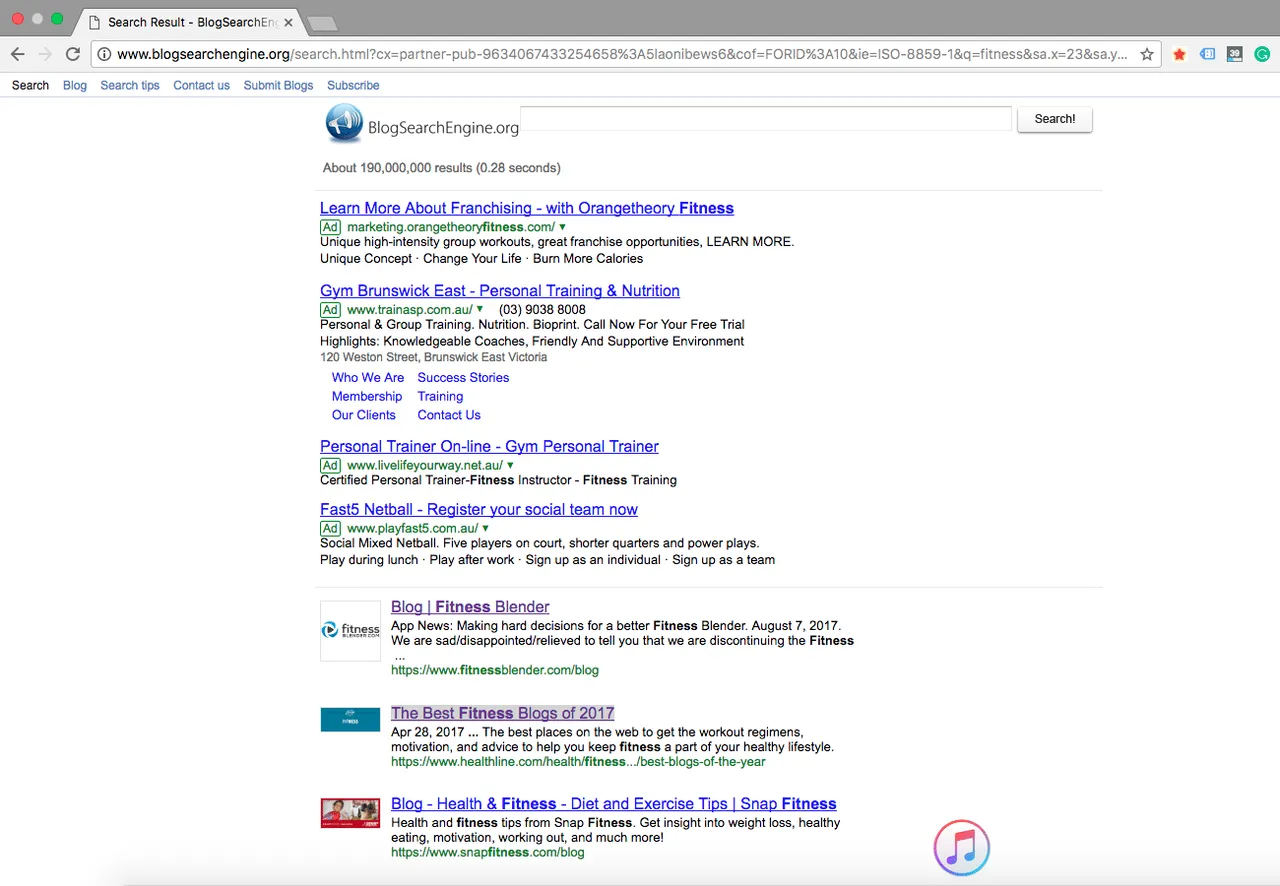Image resolution: width=1280 pixels, height=886 pixels.
Task: Expand arrow next to marketing.orangetheoryfitness.com
Action: 562,227
